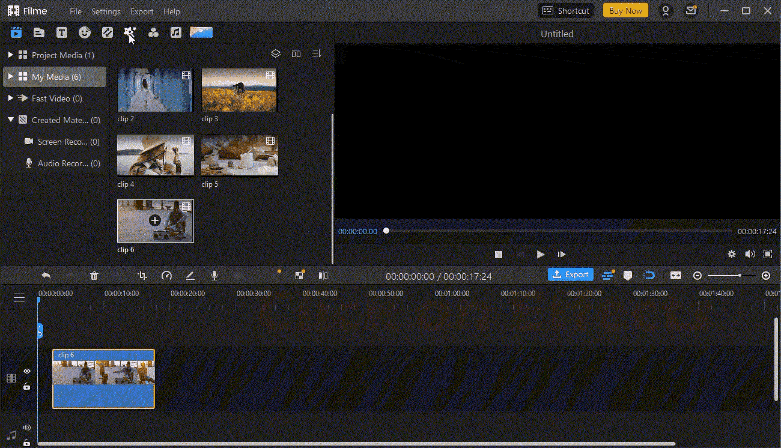The image size is (781, 448).
Task: Click the Speed gauge icon
Action: 166,276
